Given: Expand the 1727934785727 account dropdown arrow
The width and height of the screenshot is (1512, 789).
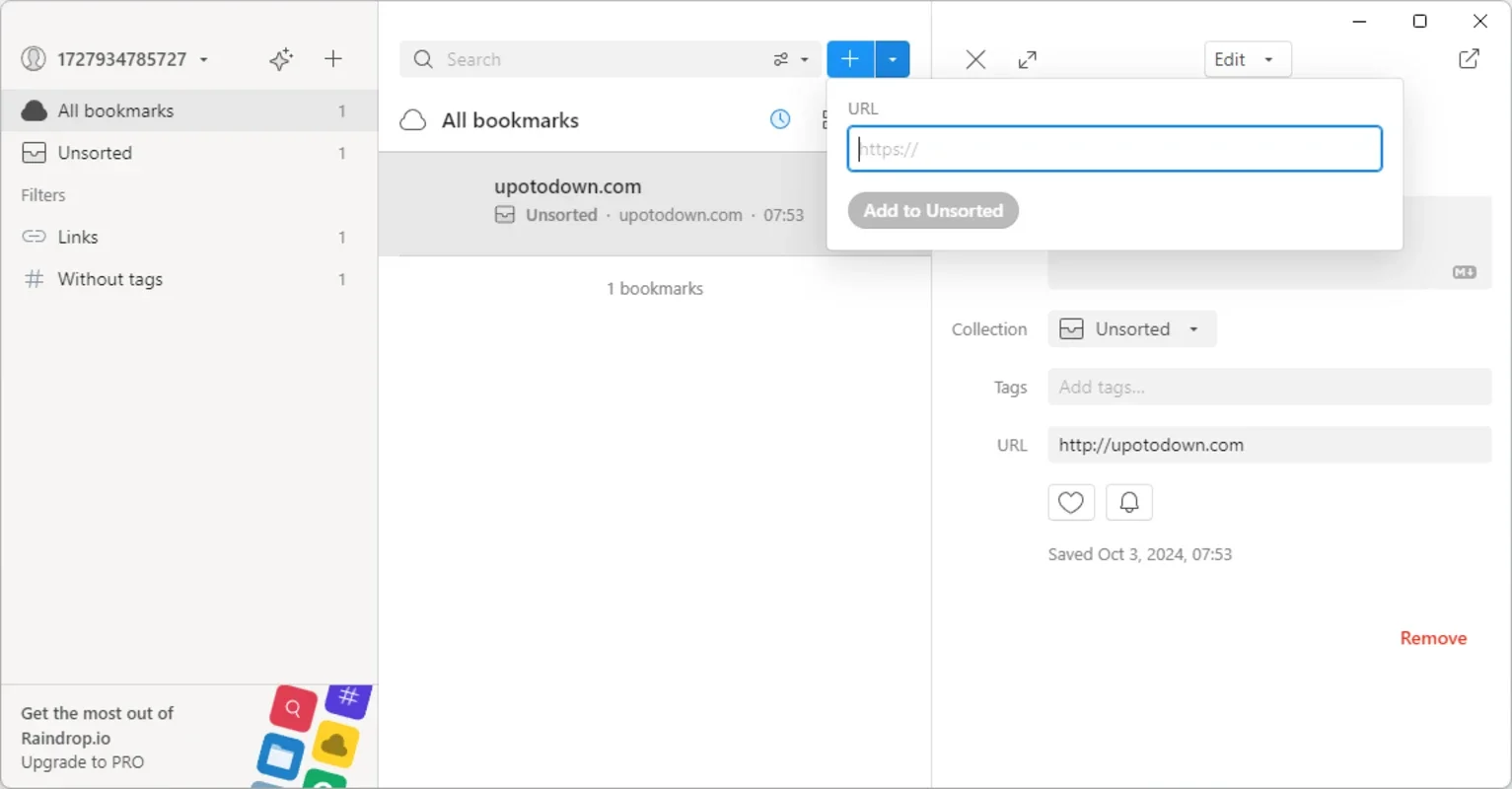Looking at the screenshot, I should (x=204, y=59).
